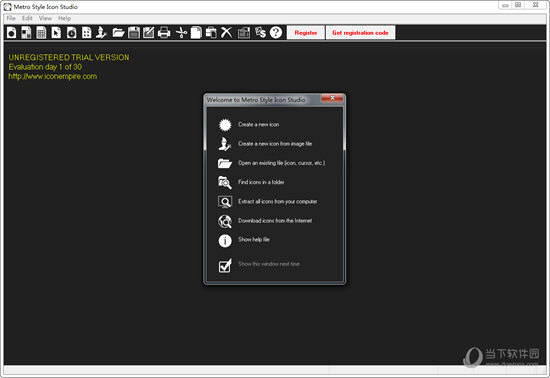This screenshot has height=378, width=550.
Task: Click the New icon toolbar button
Action: tap(12, 33)
